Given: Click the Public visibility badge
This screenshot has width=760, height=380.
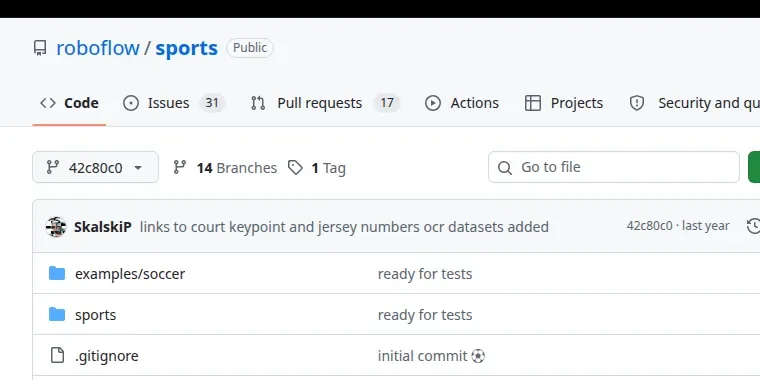Looking at the screenshot, I should click(x=250, y=48).
